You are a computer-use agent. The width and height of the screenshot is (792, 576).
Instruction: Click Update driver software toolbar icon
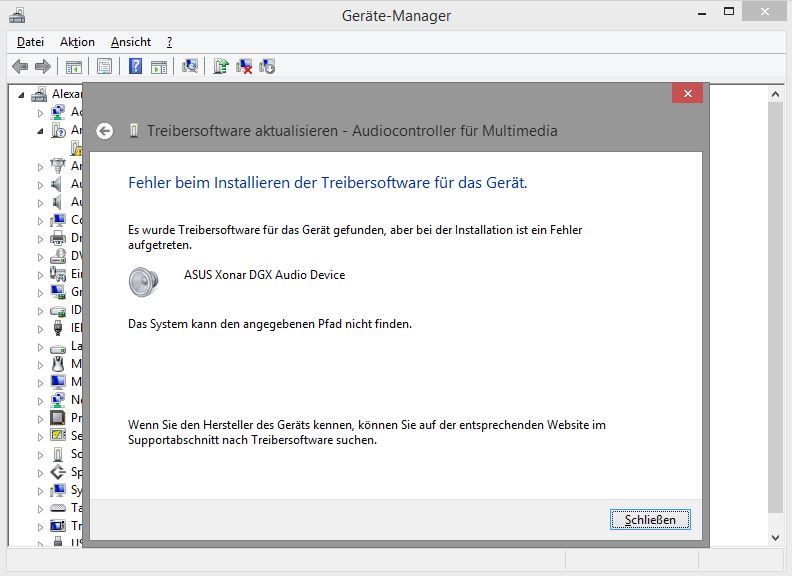pos(221,66)
